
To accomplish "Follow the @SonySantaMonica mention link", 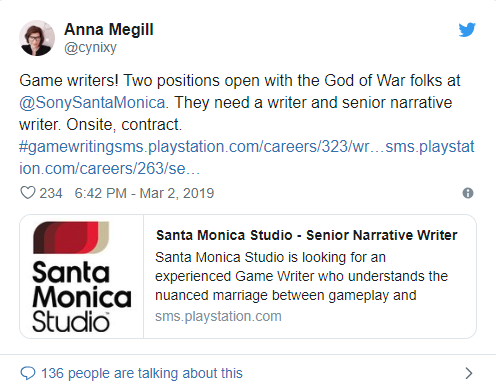I will pyautogui.click(x=92, y=102).
